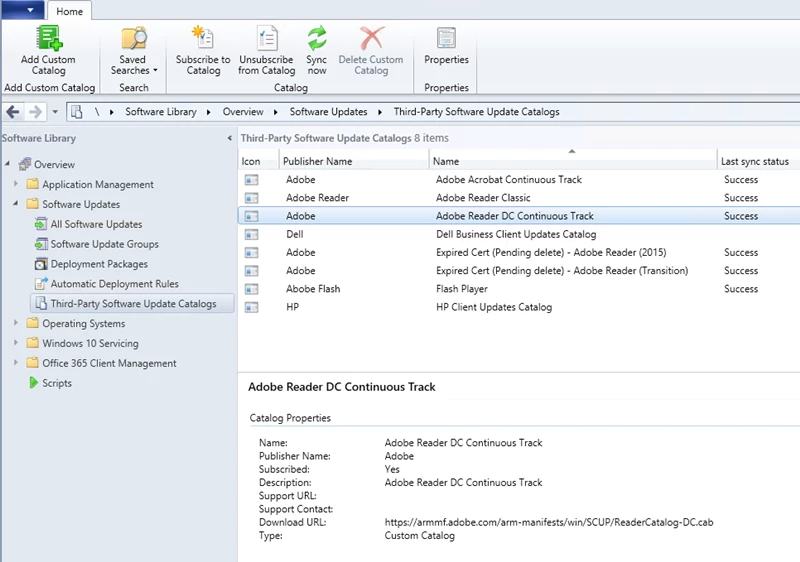This screenshot has height=562, width=800.
Task: Select Adobe Acrobat Continuous Track catalog name
Action: point(509,180)
